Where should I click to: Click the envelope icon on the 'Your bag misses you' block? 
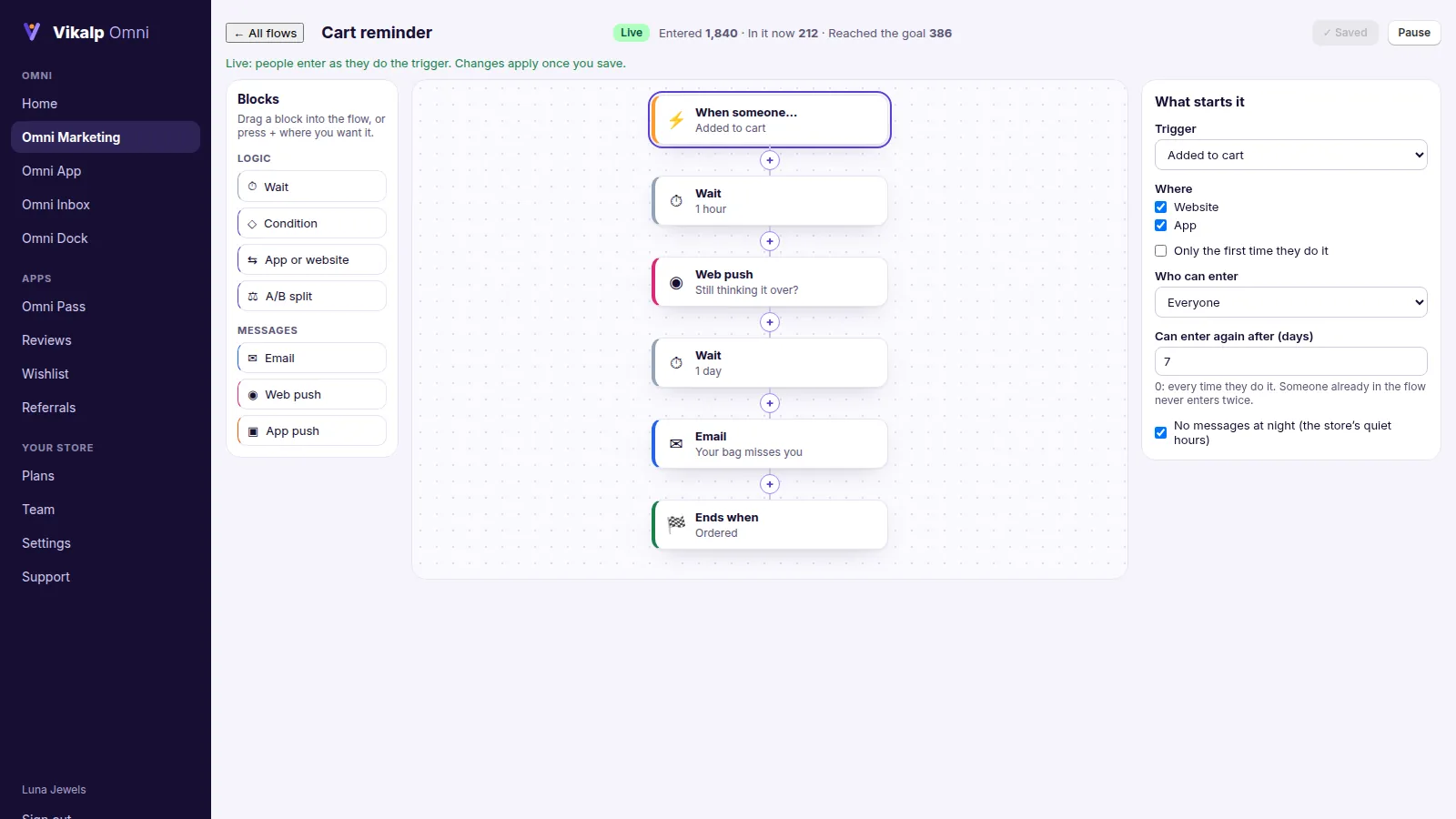pyautogui.click(x=676, y=444)
